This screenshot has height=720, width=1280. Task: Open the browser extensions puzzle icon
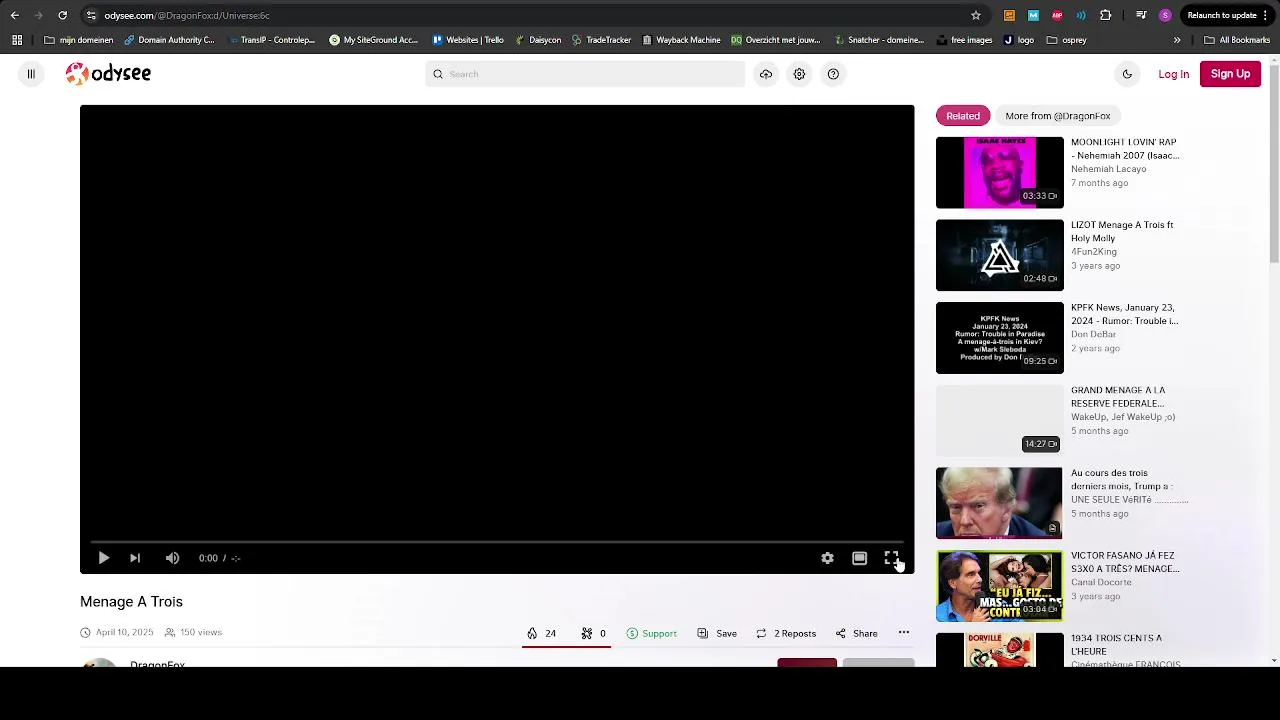coord(1105,15)
